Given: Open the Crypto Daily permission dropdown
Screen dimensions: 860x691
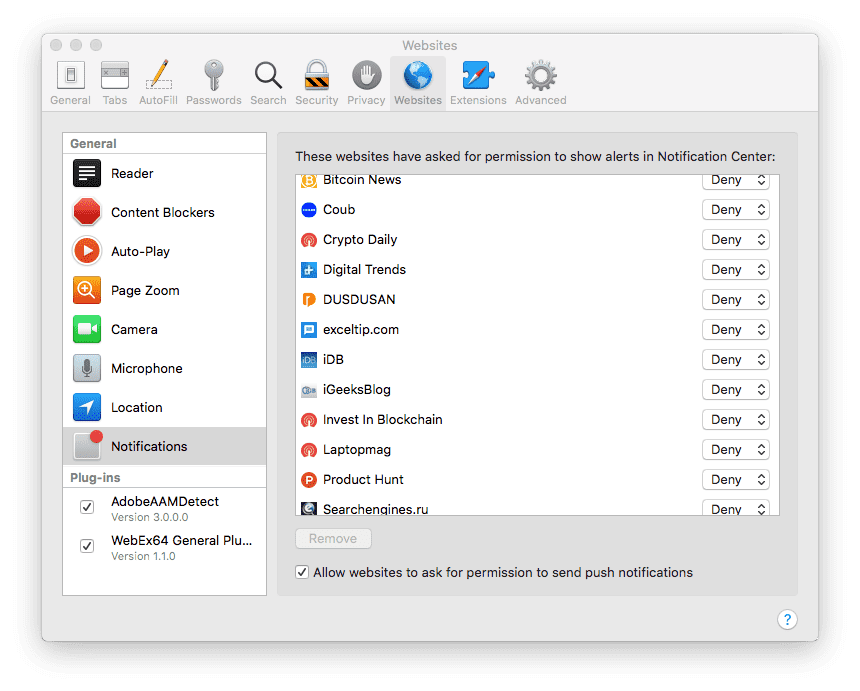Looking at the screenshot, I should click(735, 240).
